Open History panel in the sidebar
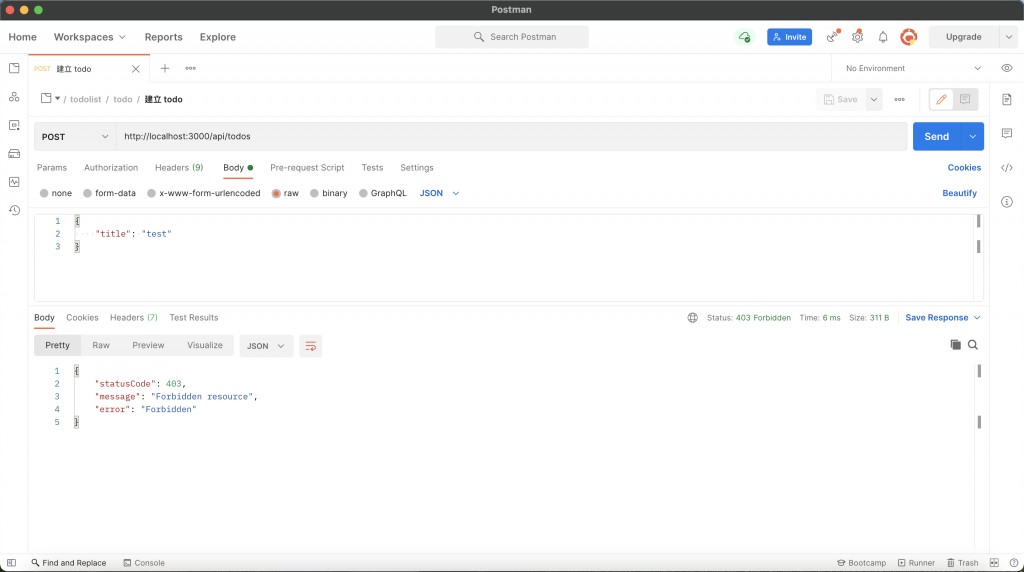 point(14,210)
